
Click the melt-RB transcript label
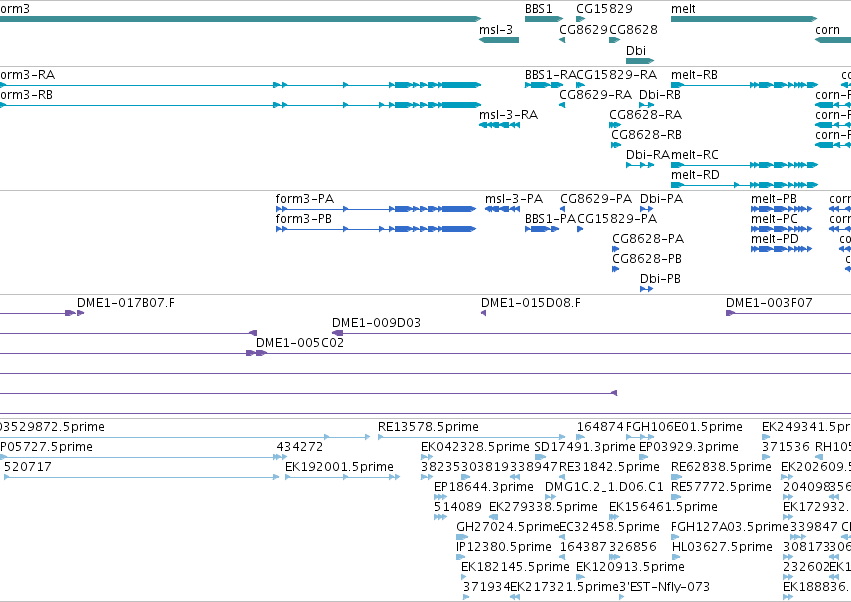(694, 75)
